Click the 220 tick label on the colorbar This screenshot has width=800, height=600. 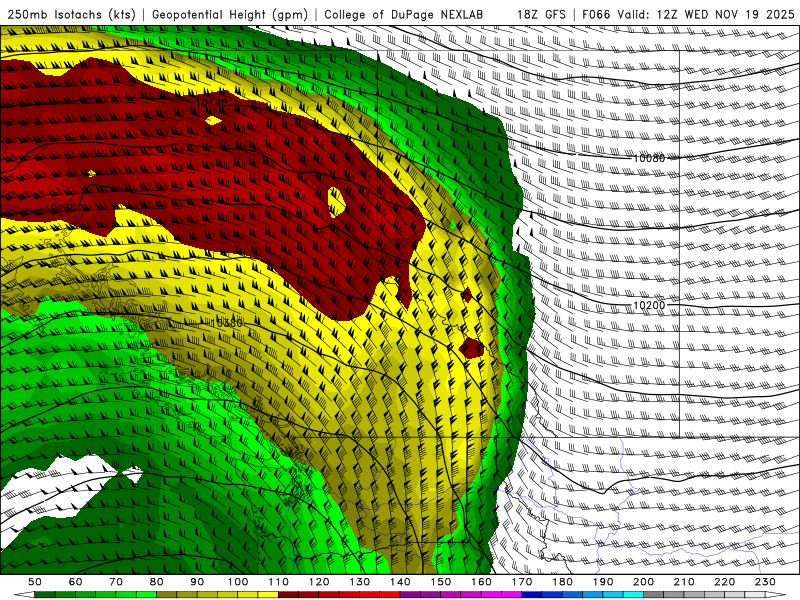click(725, 582)
